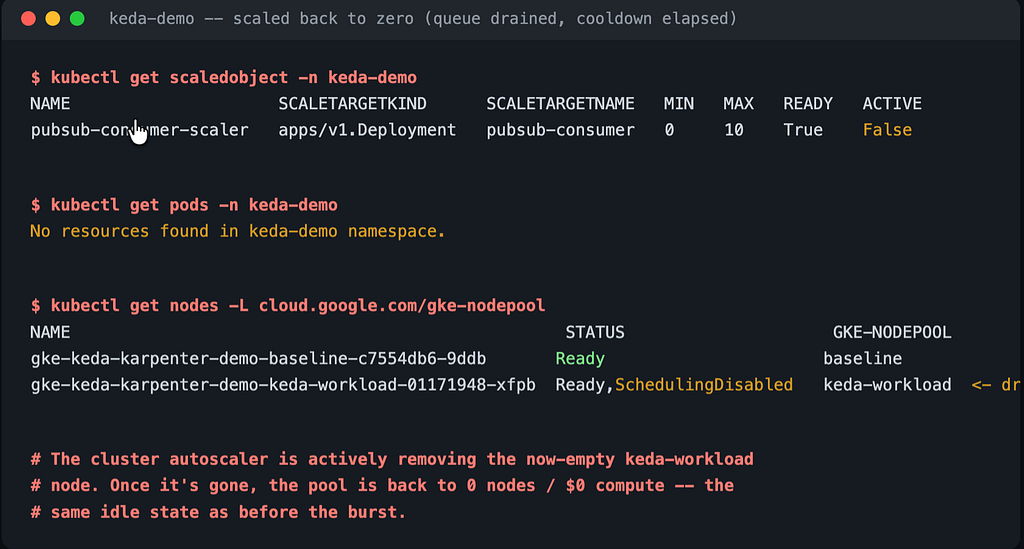Click the SCALETARGETNAME column header

click(x=560, y=104)
